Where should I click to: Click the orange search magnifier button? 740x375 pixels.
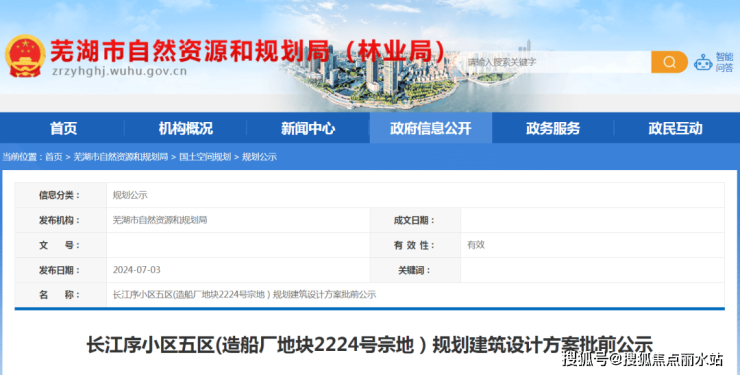point(669,62)
